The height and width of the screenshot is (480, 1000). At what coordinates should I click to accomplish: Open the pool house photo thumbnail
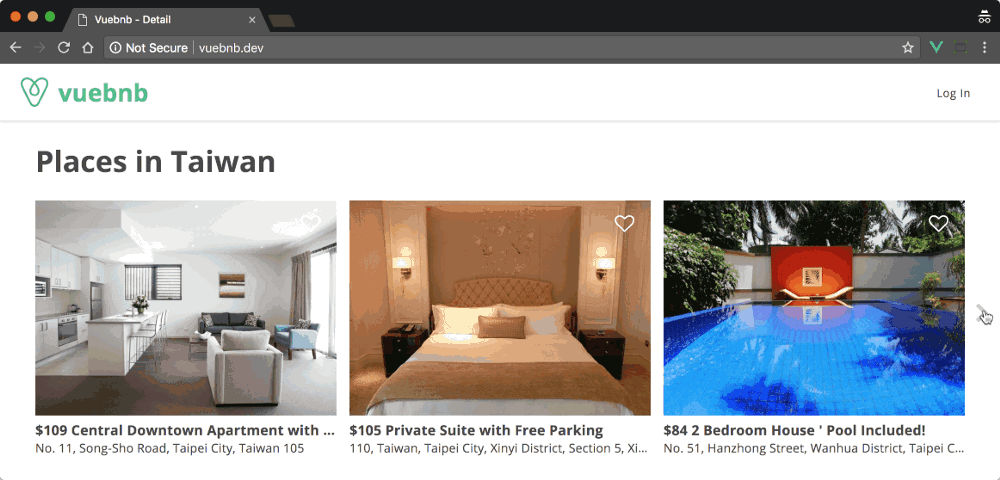[814, 308]
